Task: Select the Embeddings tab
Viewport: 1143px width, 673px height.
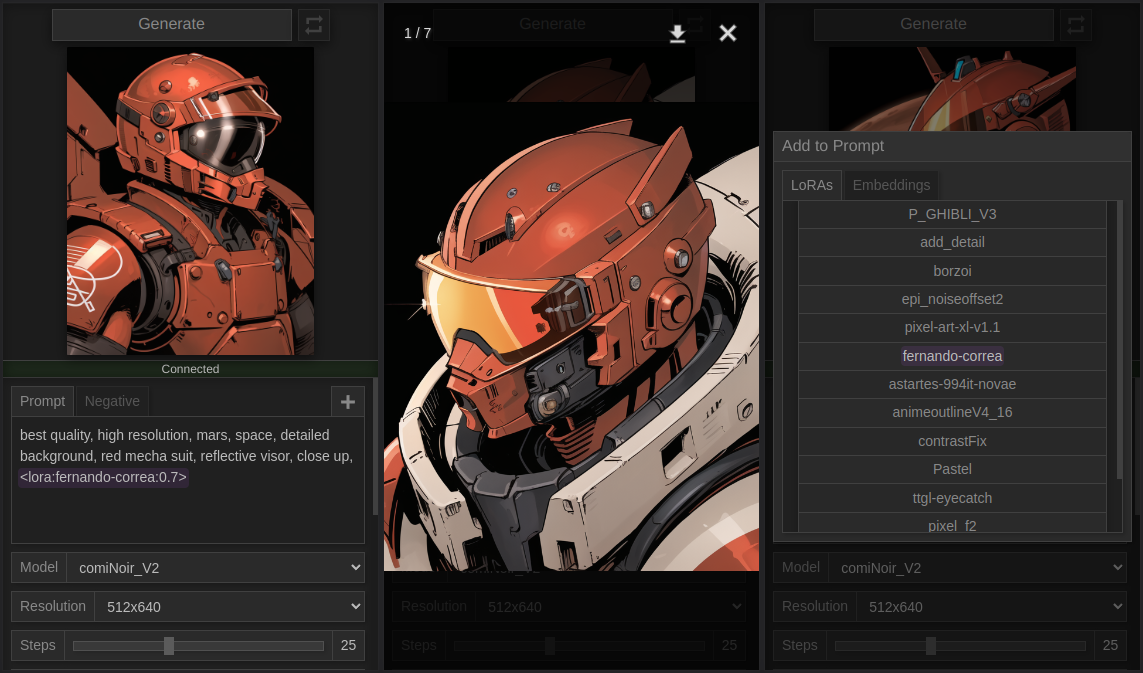Action: click(892, 185)
